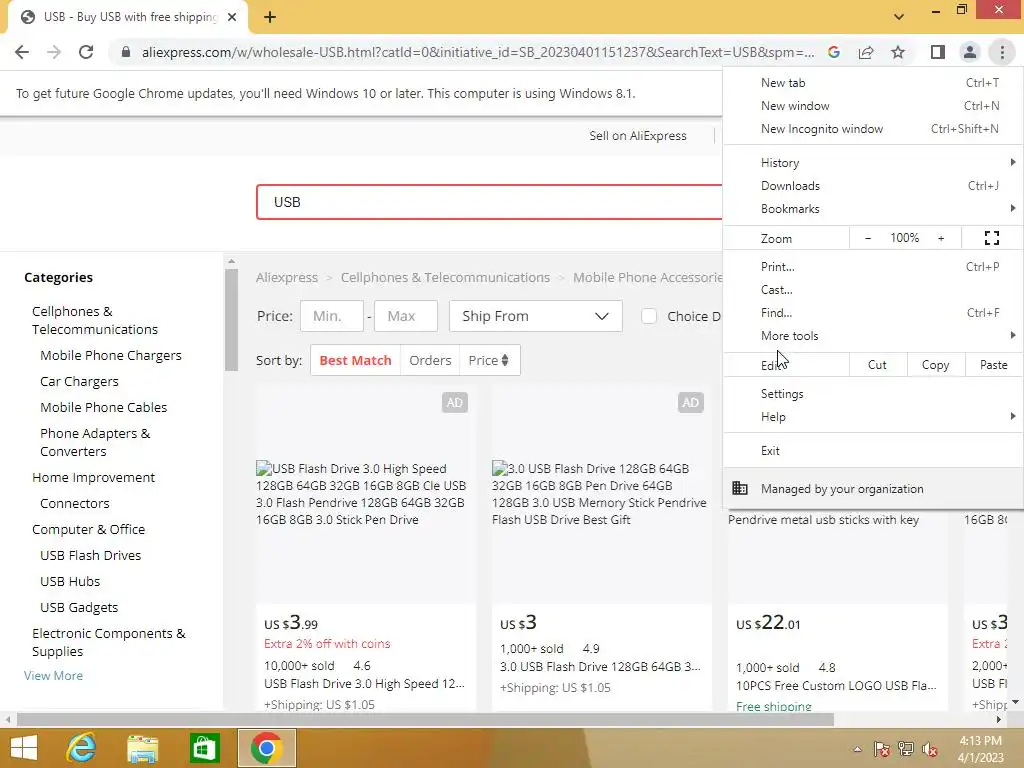
Task: Click the Max price field
Action: click(406, 316)
